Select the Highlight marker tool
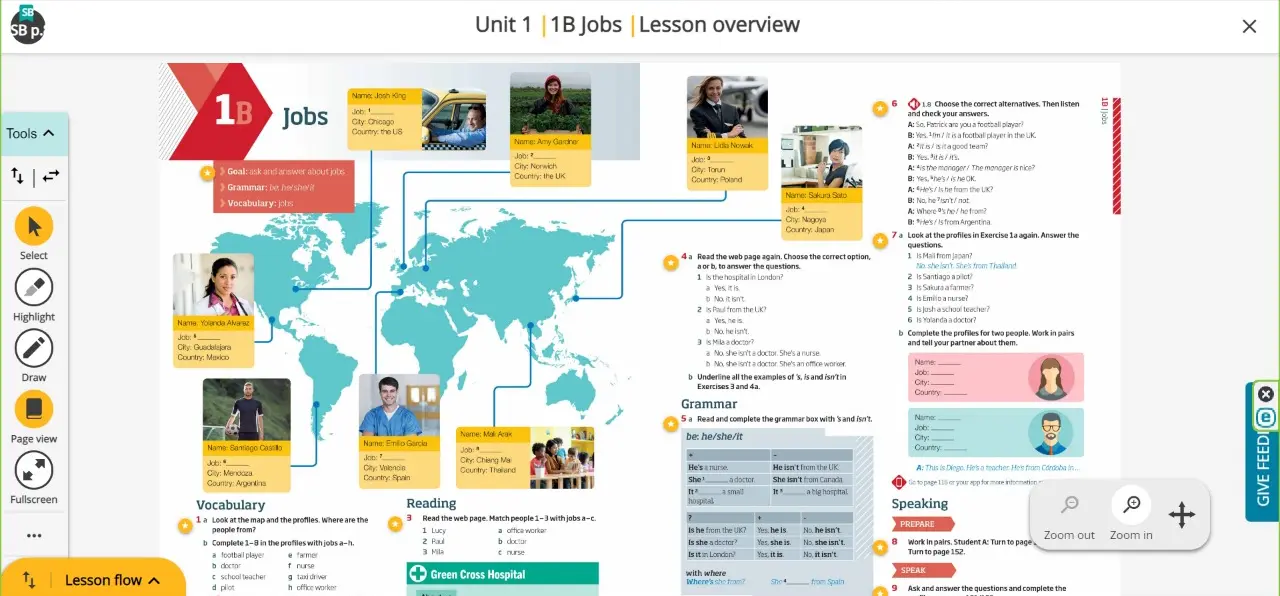Viewport: 1280px width, 596px height. (34, 288)
